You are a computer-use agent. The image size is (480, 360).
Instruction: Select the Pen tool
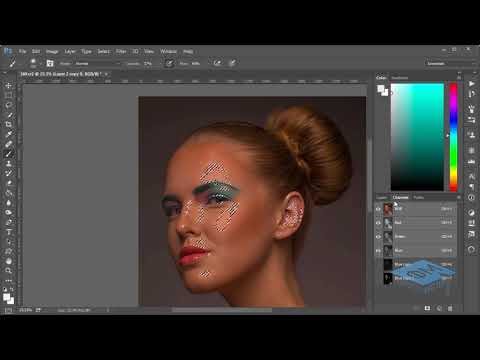pyautogui.click(x=9, y=222)
